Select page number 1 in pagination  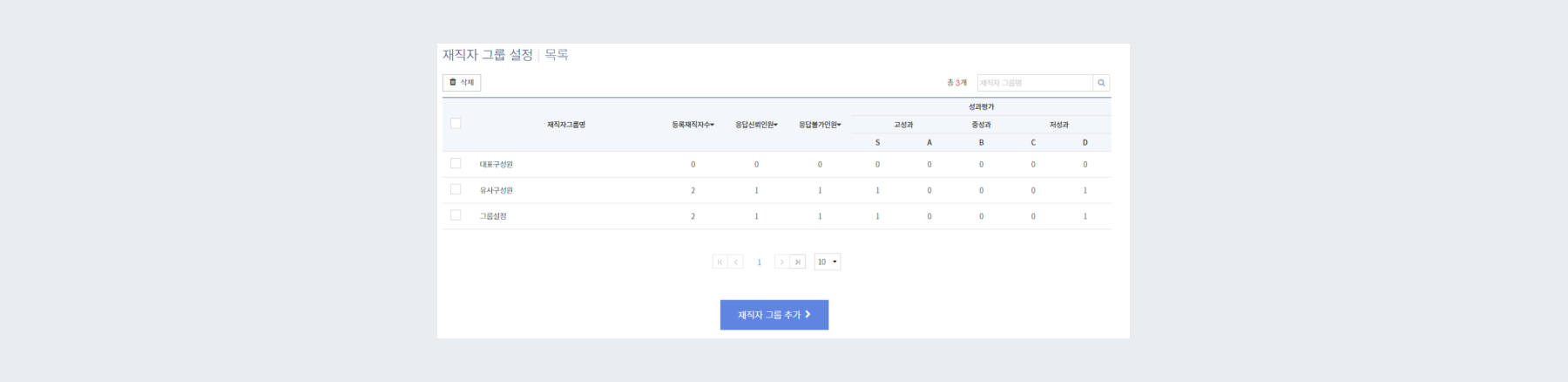[x=759, y=262]
